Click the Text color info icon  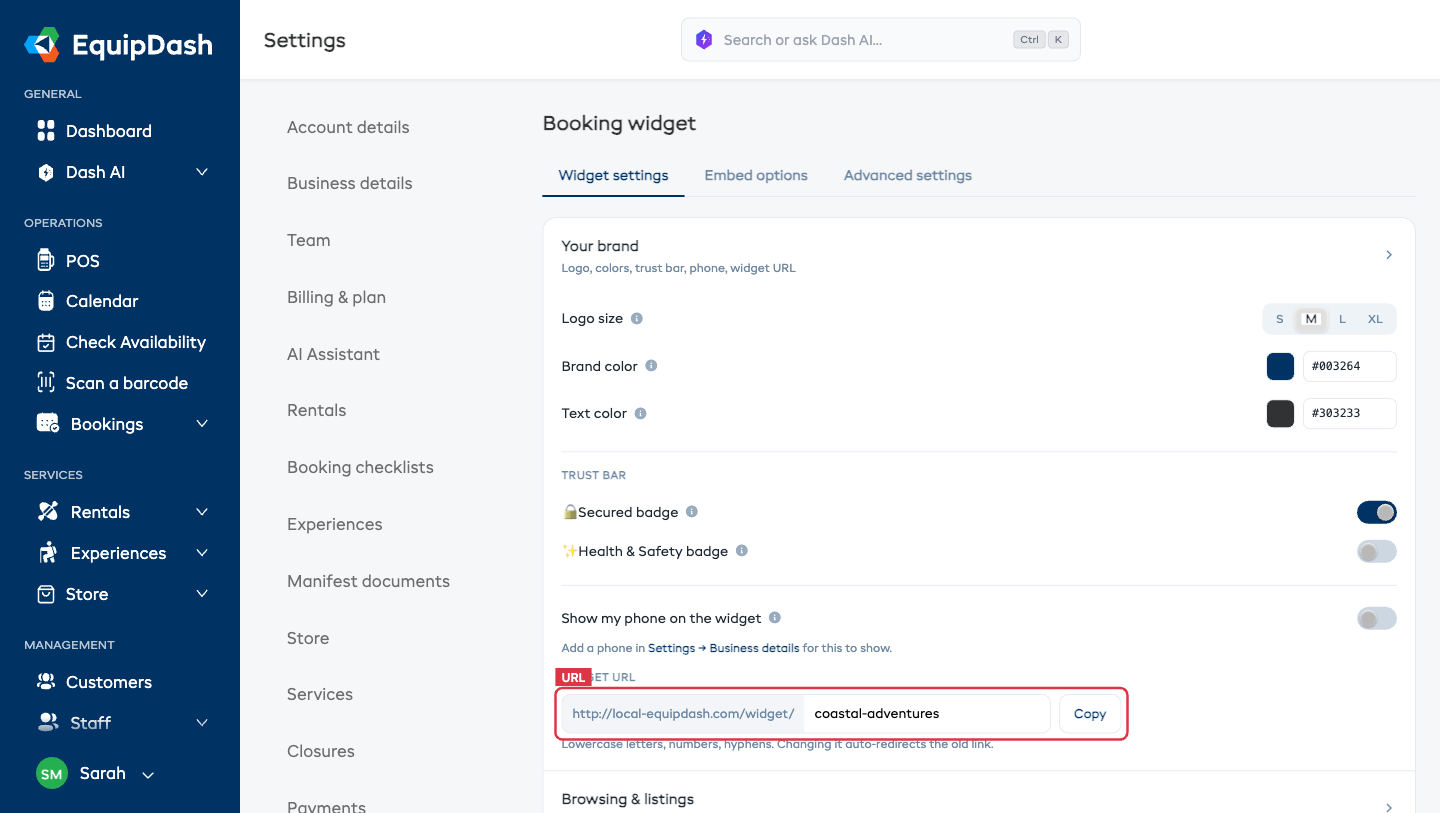641,413
